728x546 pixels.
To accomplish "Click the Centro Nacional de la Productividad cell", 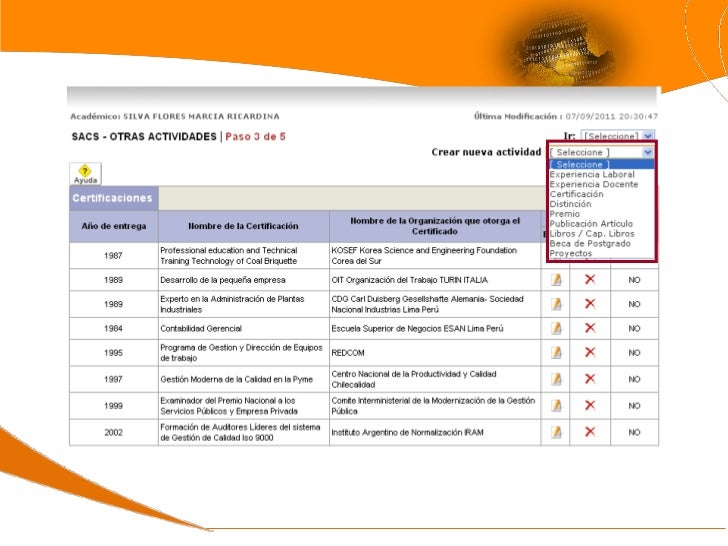I will pyautogui.click(x=435, y=379).
